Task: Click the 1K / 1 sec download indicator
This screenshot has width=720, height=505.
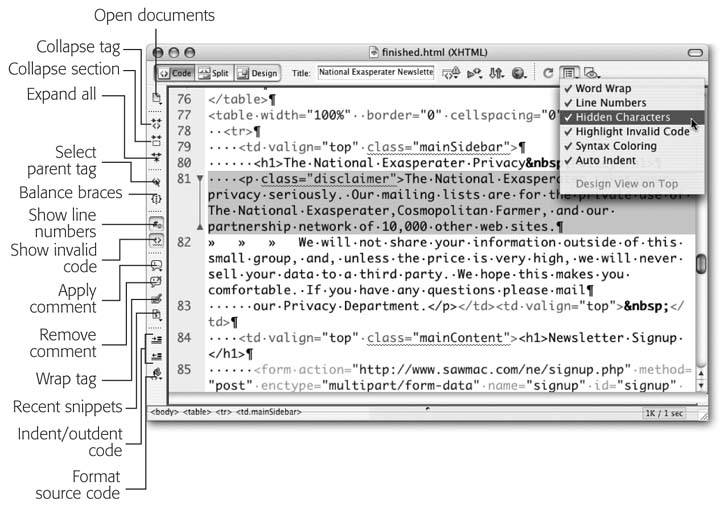Action: [x=664, y=413]
